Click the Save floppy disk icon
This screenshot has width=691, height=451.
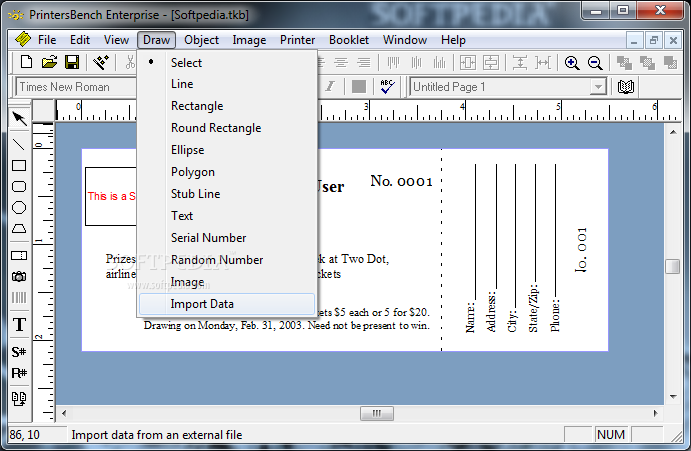(72, 62)
